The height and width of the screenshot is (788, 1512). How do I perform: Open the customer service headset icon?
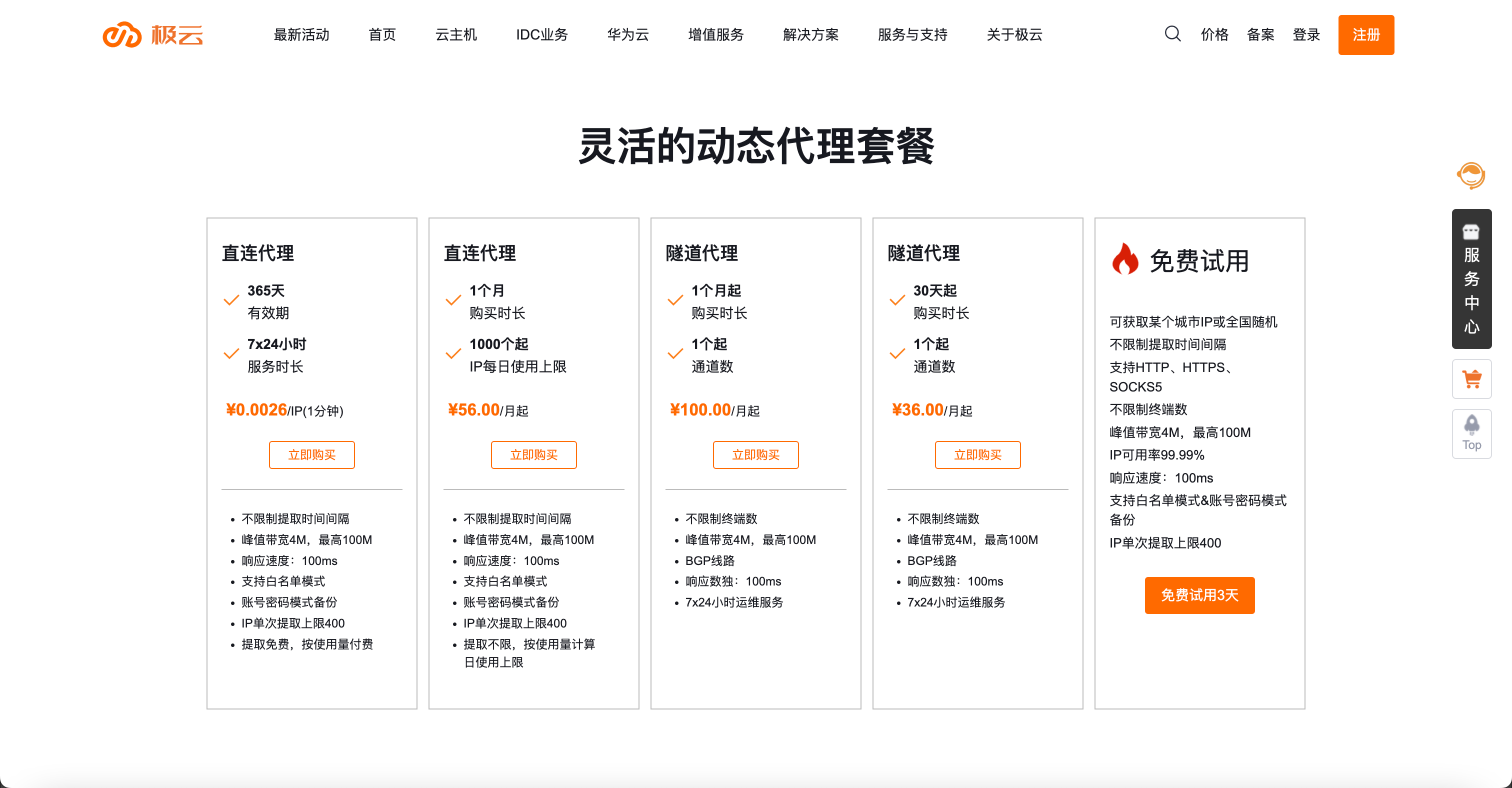(x=1470, y=175)
